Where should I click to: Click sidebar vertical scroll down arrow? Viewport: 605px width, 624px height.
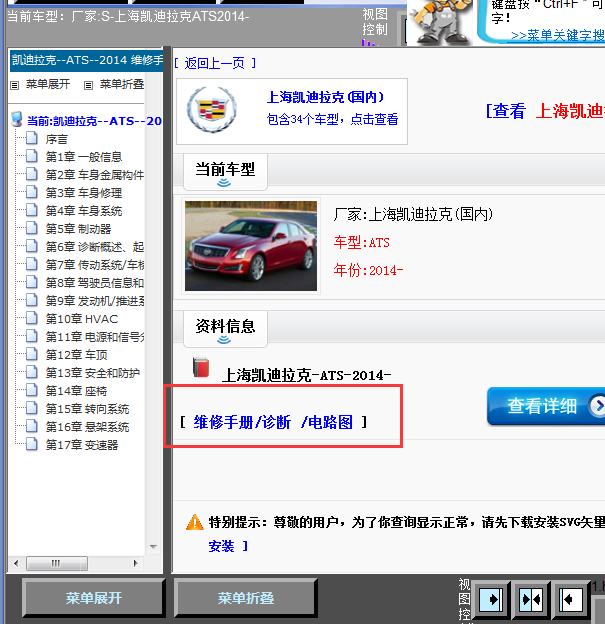pyautogui.click(x=153, y=547)
